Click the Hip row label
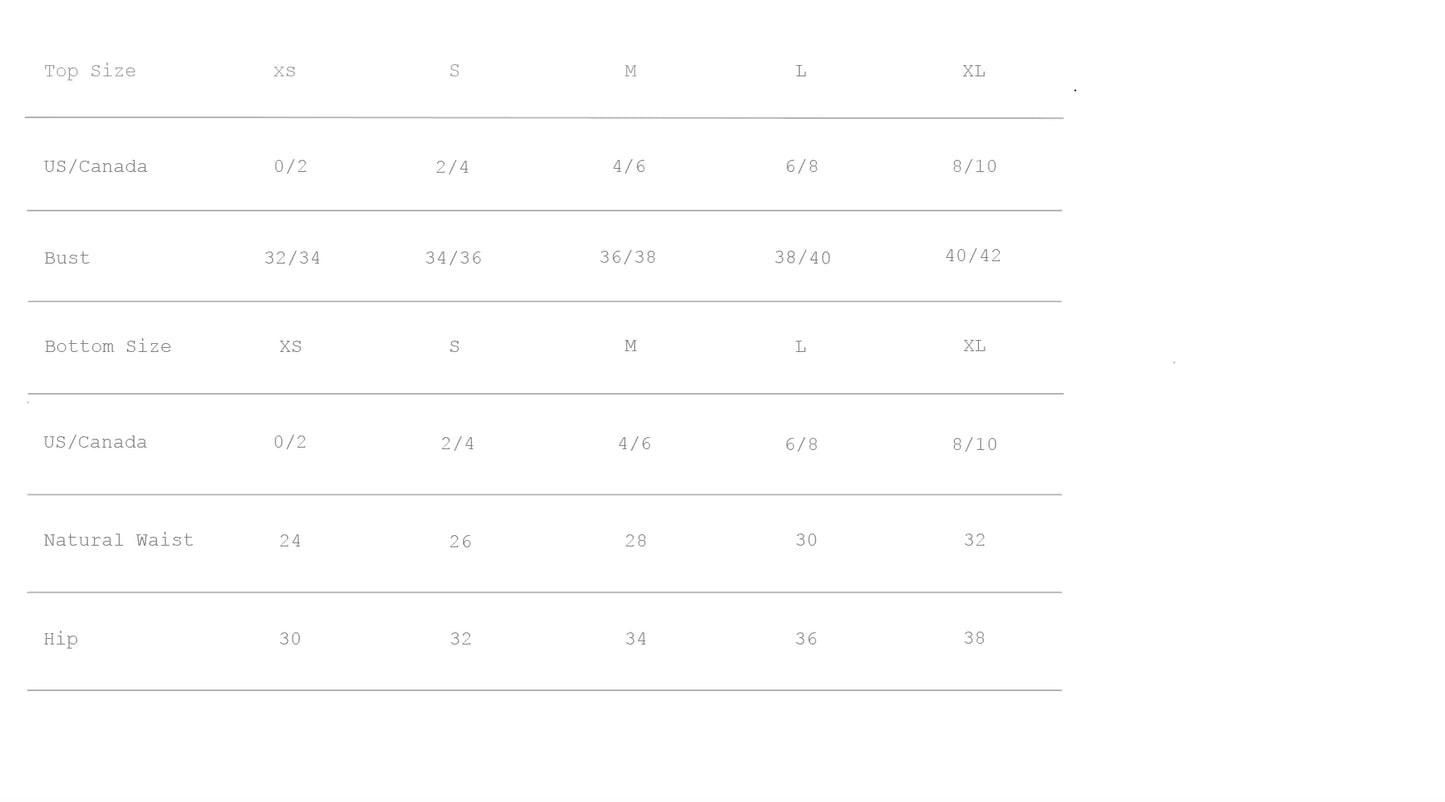Screen dimensions: 1445x802 (x=61, y=639)
